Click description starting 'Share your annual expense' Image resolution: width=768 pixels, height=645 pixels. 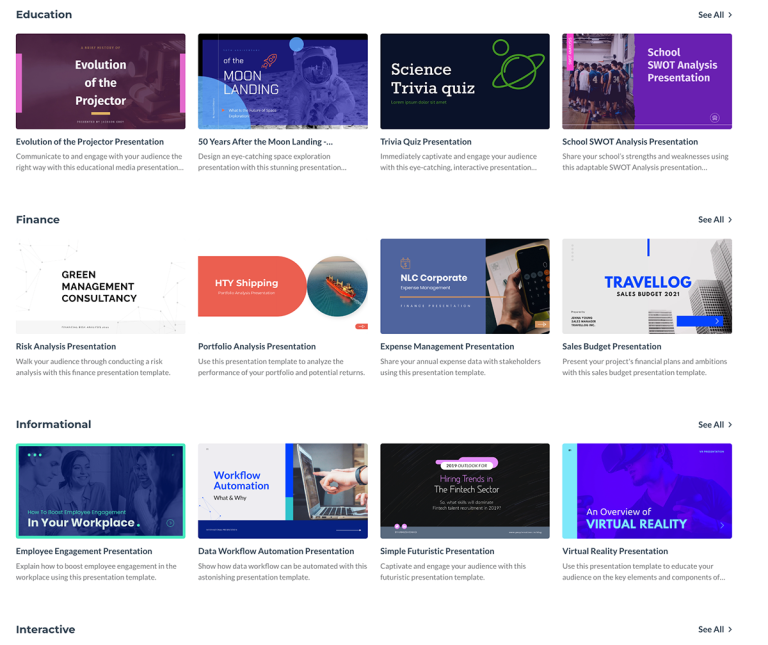tap(460, 367)
